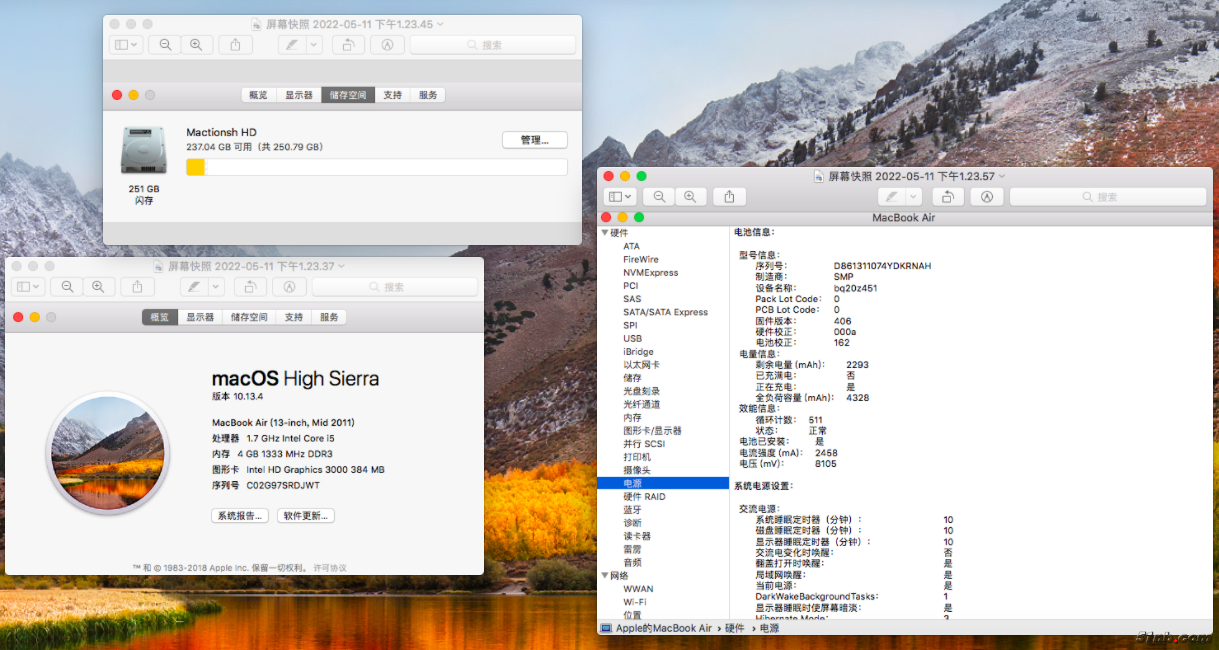Select the highlight pen in the 1.23.45 window
This screenshot has height=650, width=1219.
[292, 45]
